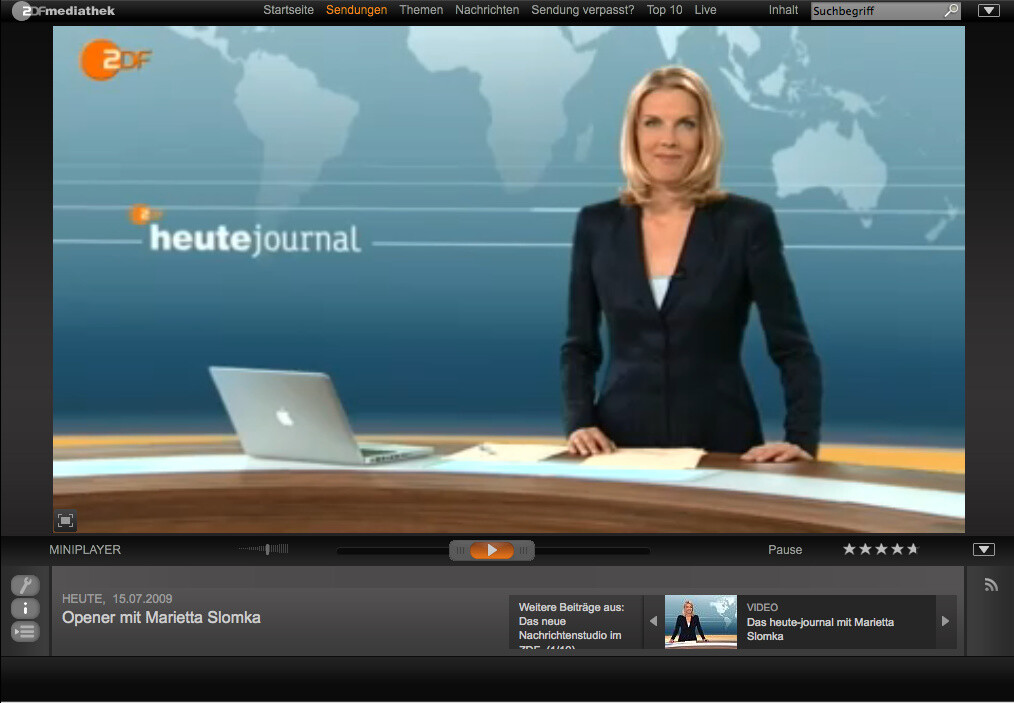Show video info with the i icon

click(x=25, y=609)
